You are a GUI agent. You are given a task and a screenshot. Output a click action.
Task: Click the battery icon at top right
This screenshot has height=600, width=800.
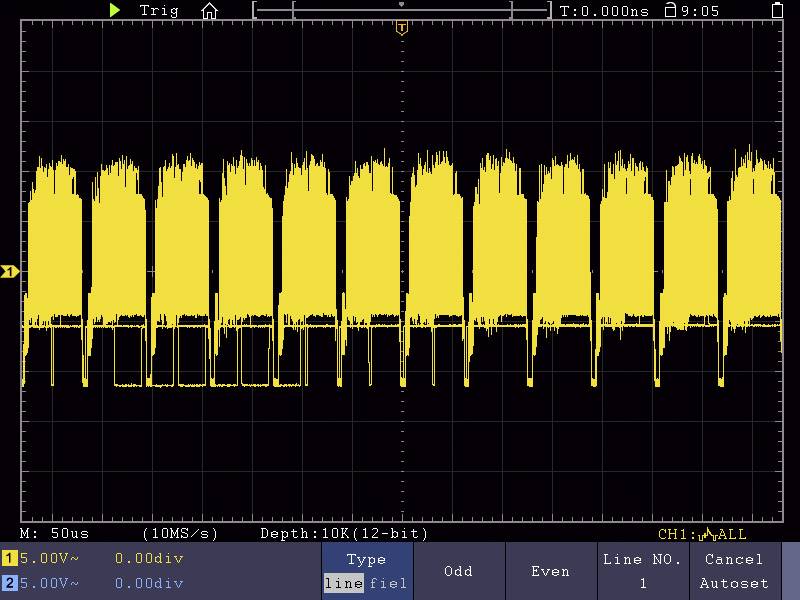click(x=777, y=11)
